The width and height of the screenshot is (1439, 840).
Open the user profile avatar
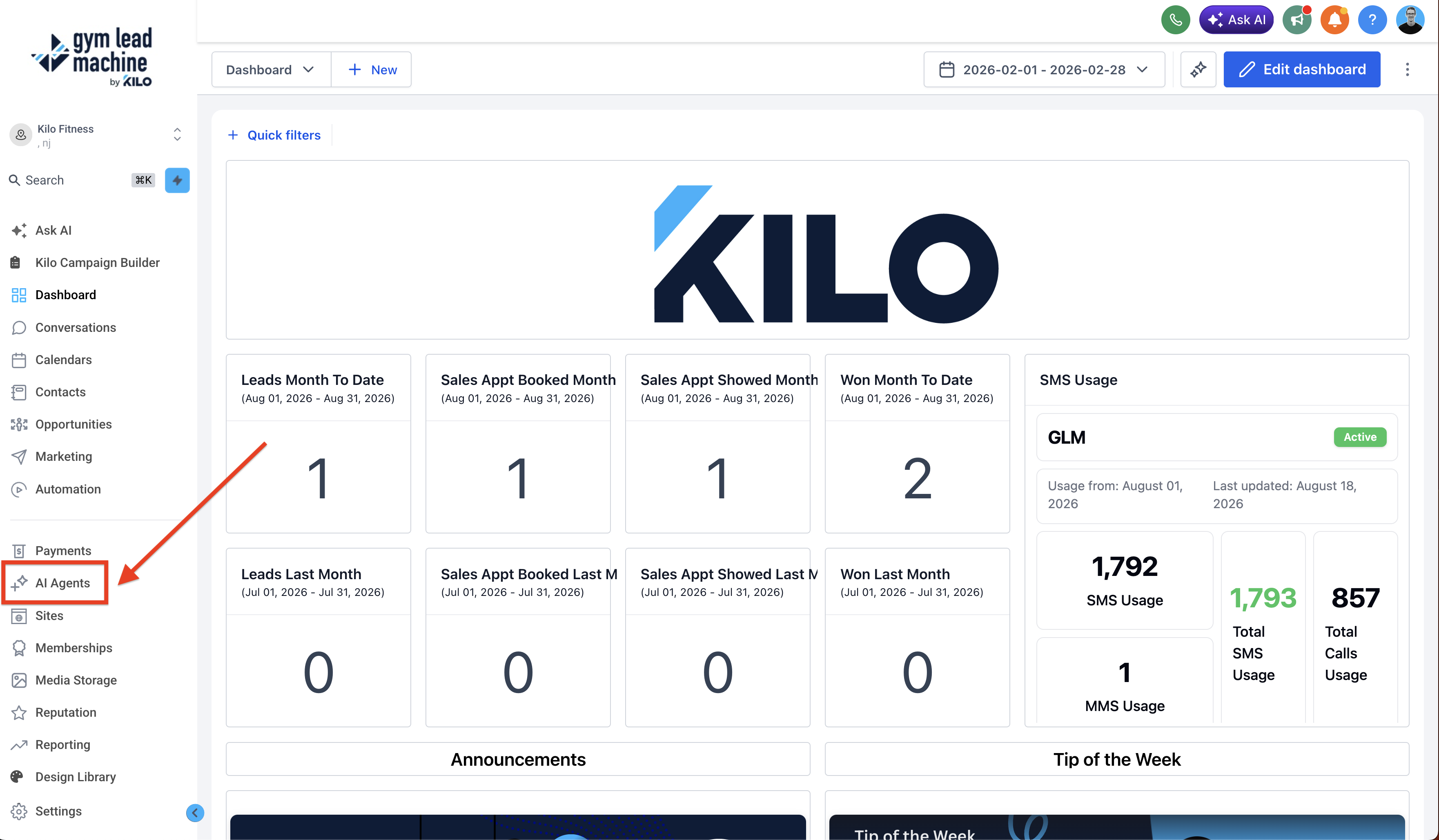pos(1410,20)
